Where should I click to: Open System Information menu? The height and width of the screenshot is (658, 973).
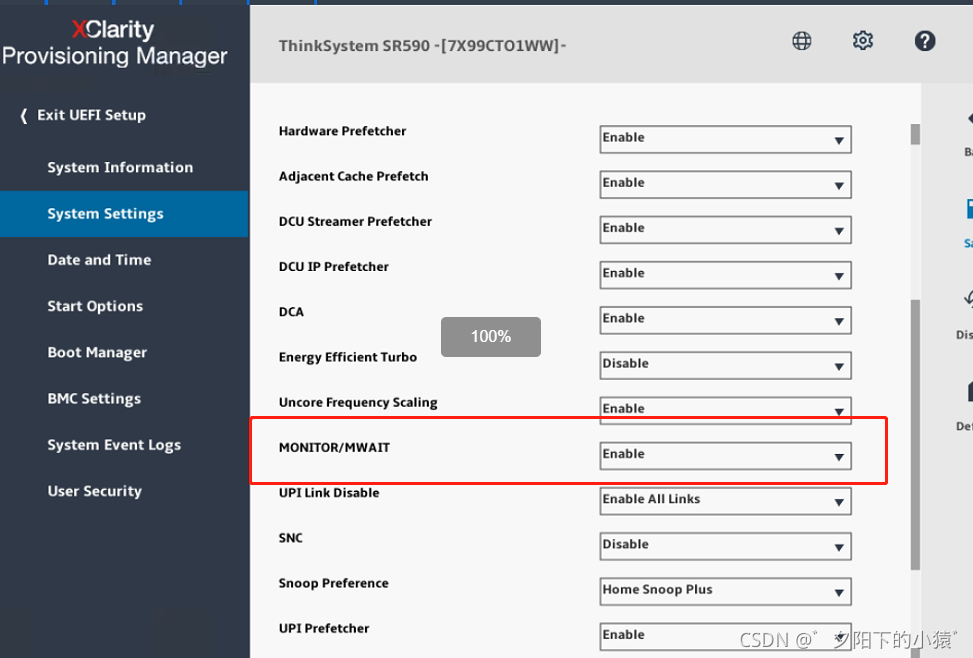pos(120,168)
